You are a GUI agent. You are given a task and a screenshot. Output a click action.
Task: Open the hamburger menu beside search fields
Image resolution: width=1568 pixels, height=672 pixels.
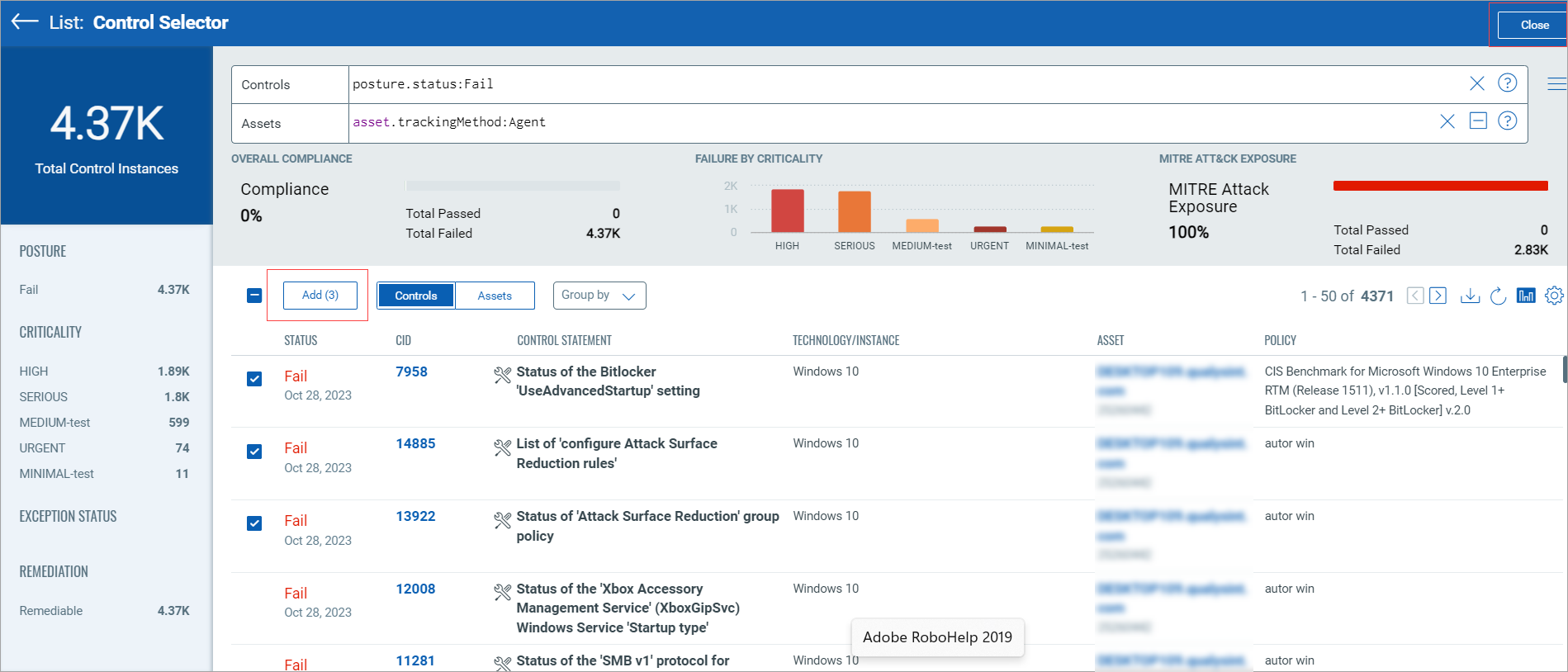click(x=1556, y=83)
